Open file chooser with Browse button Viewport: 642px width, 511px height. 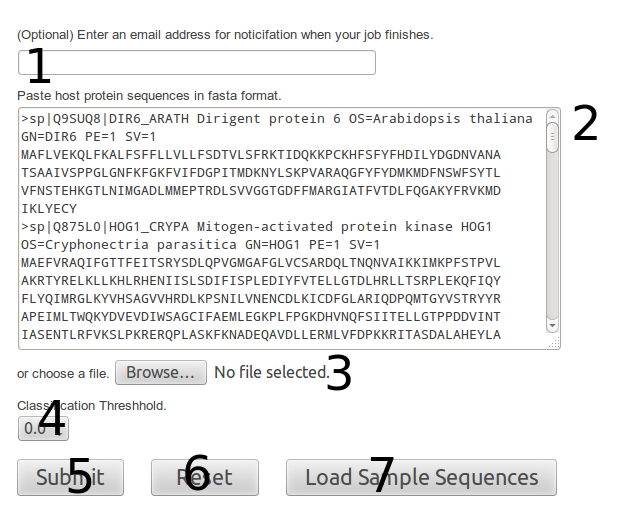pyautogui.click(x=161, y=373)
